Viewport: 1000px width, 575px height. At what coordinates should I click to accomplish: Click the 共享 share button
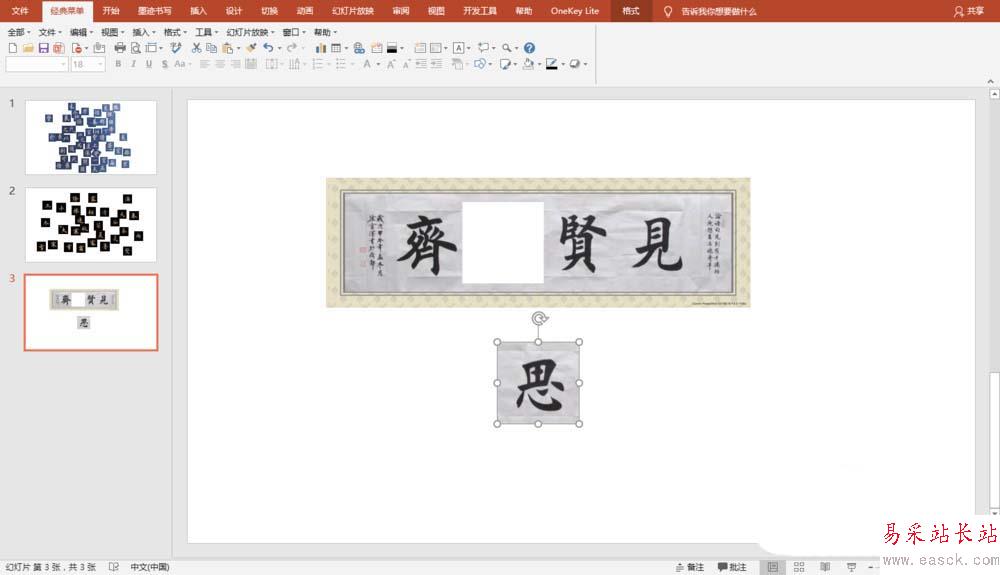pos(969,11)
